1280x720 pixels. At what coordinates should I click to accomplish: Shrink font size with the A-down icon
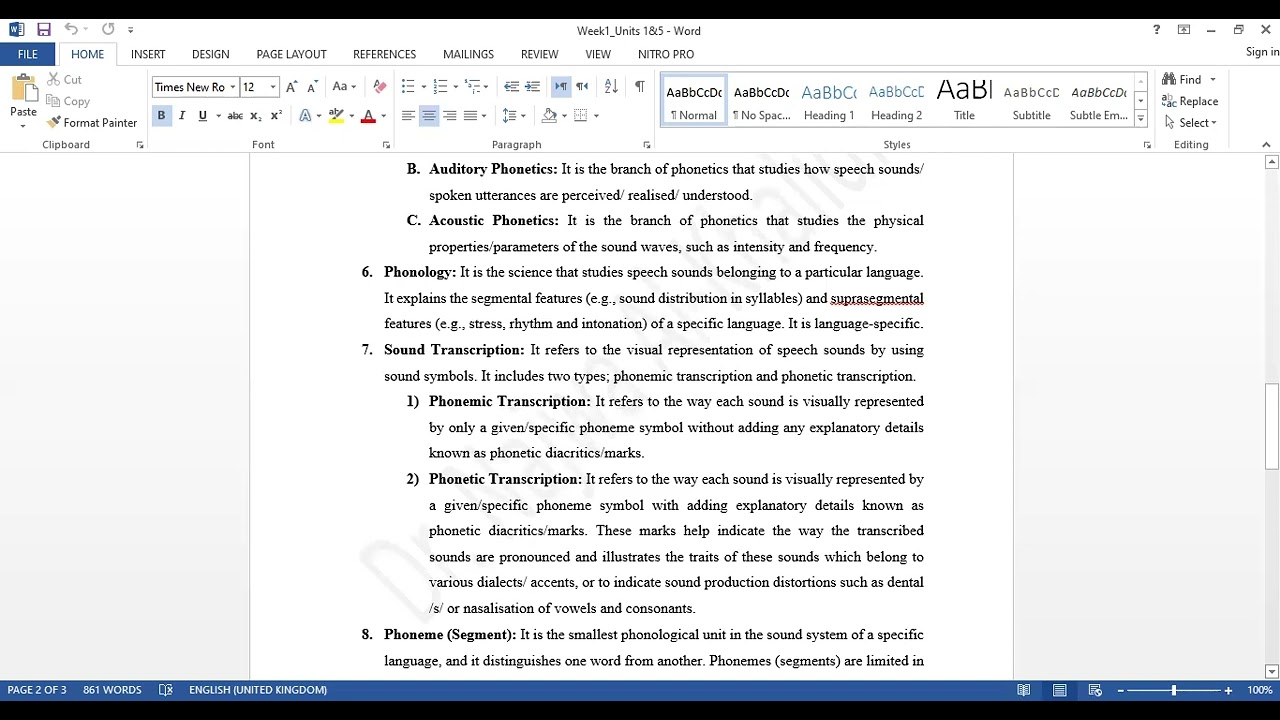click(x=312, y=87)
